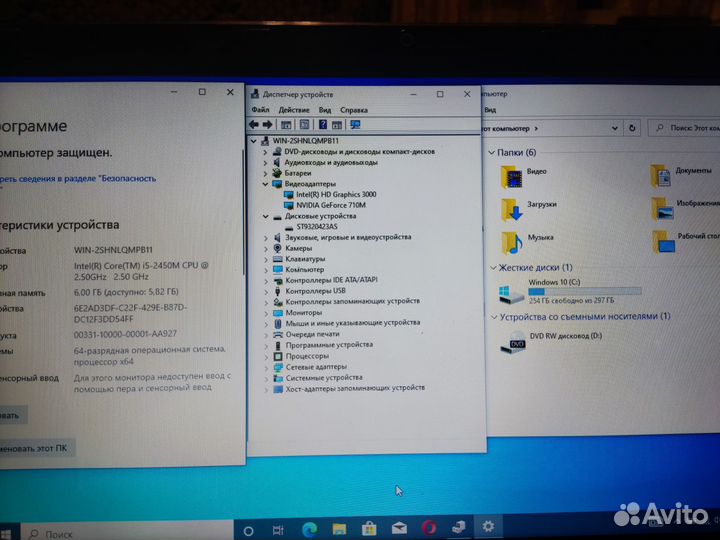720x540 pixels.
Task: Open the Изображения folder in Explorer
Action: (685, 208)
